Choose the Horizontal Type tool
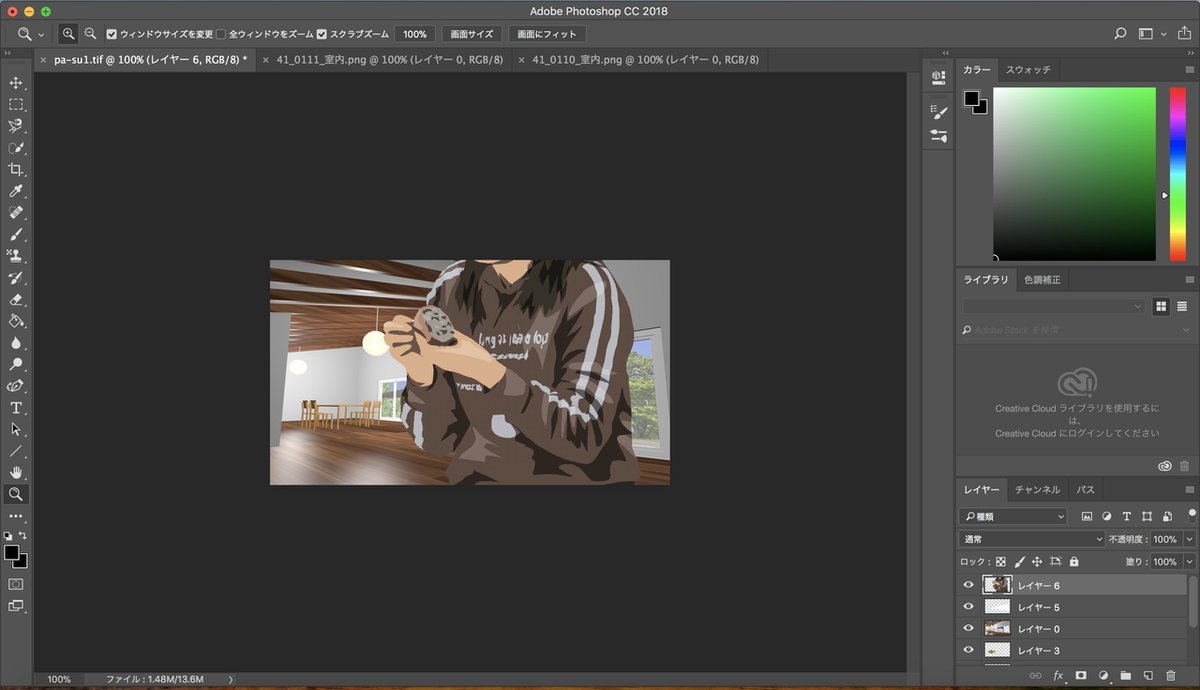Image resolution: width=1200 pixels, height=690 pixels. click(x=16, y=408)
